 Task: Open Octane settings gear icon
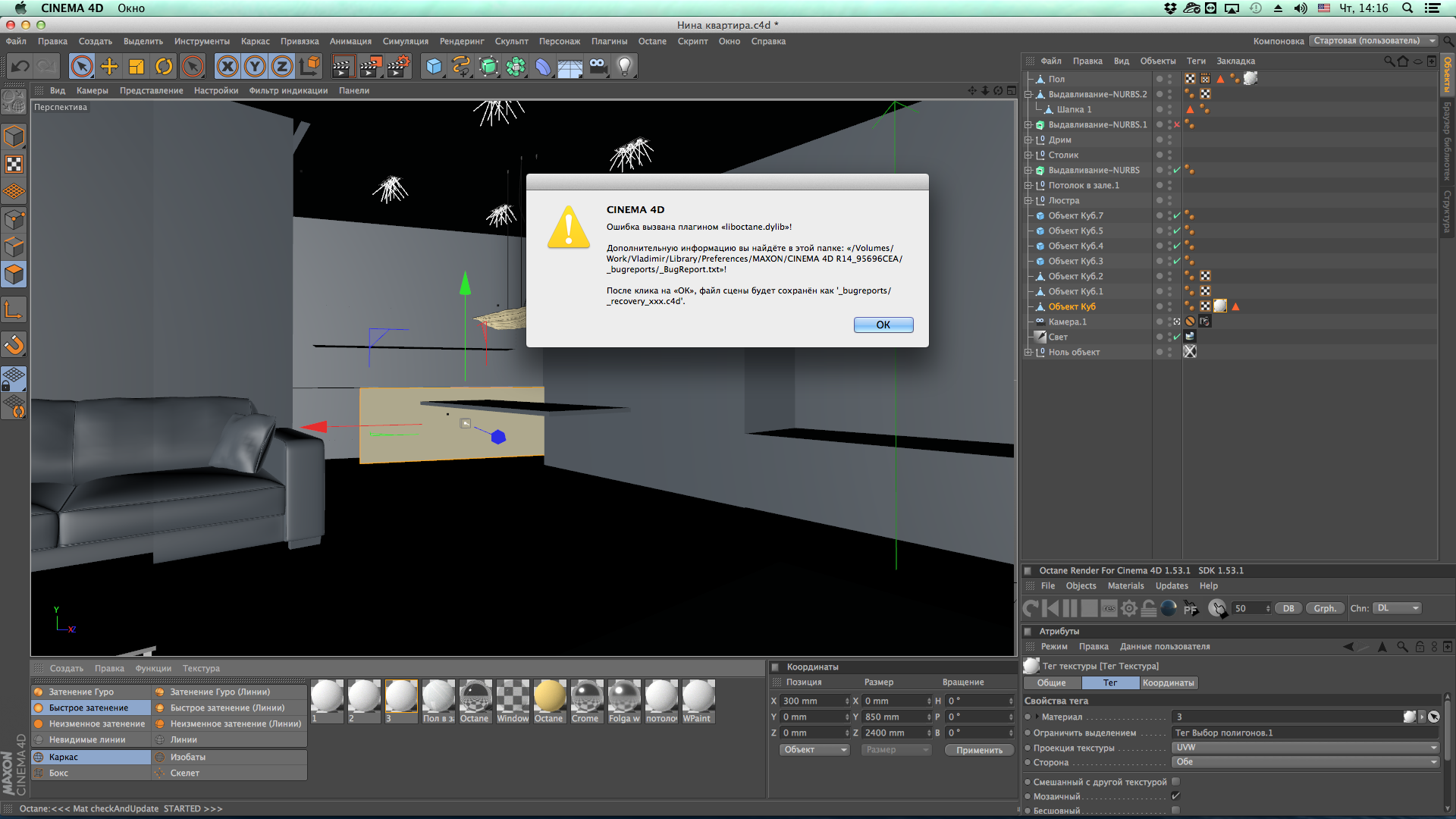tap(1129, 608)
